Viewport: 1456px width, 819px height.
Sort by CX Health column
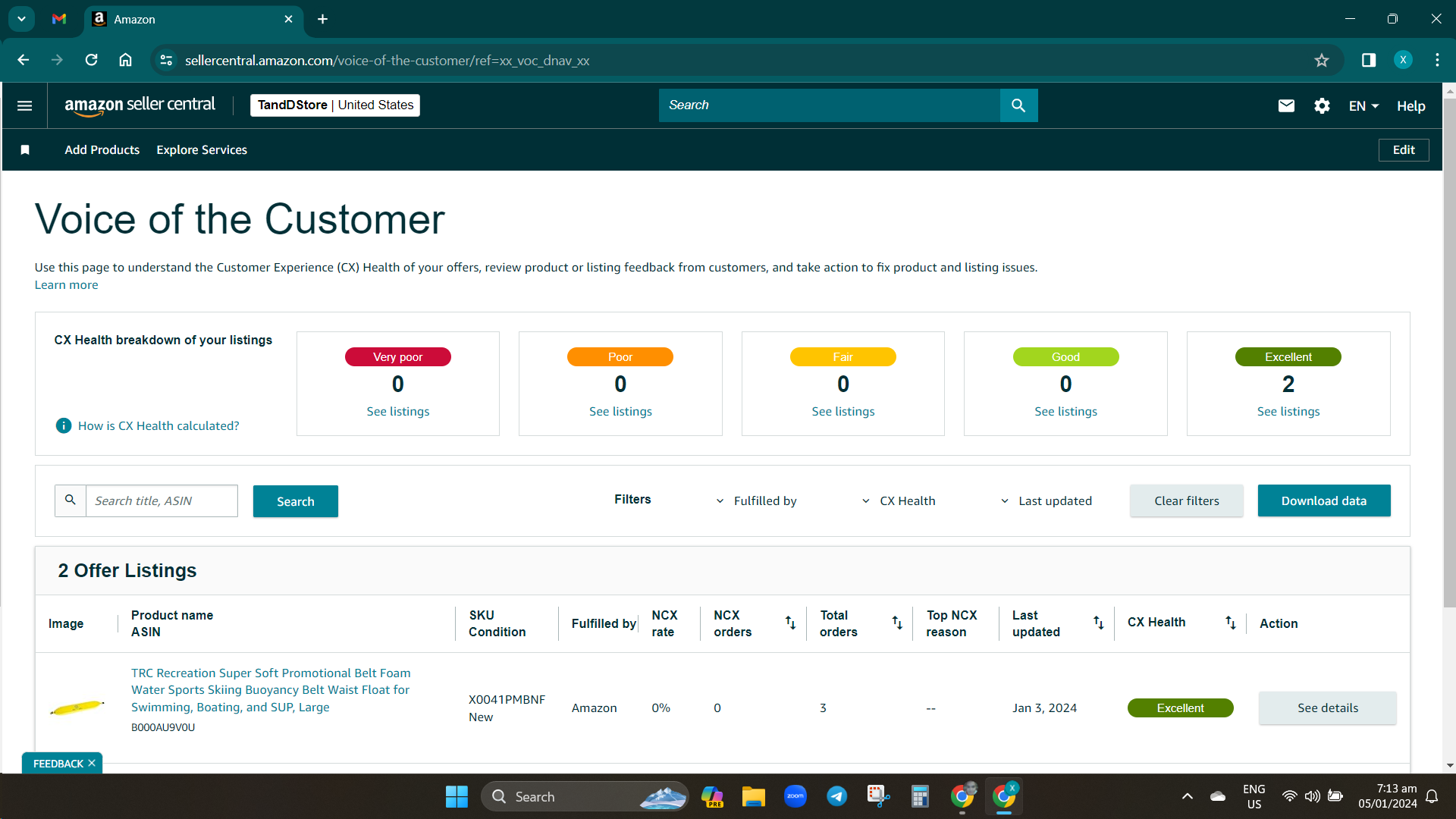point(1230,623)
